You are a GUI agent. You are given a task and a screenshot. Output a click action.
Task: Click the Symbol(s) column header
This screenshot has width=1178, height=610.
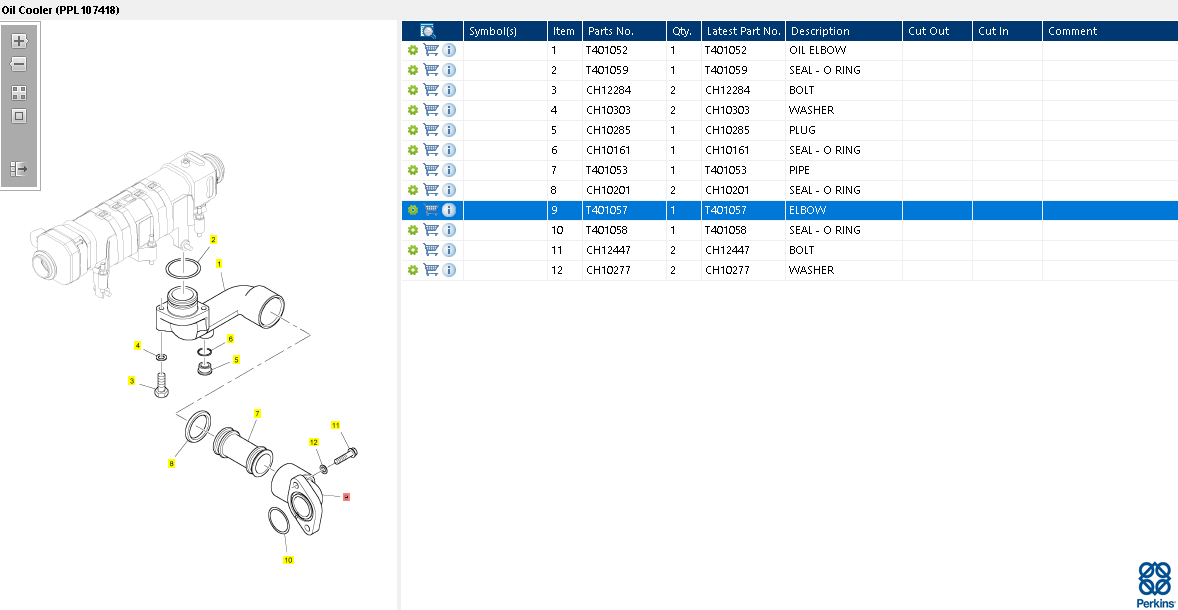pyautogui.click(x=506, y=31)
